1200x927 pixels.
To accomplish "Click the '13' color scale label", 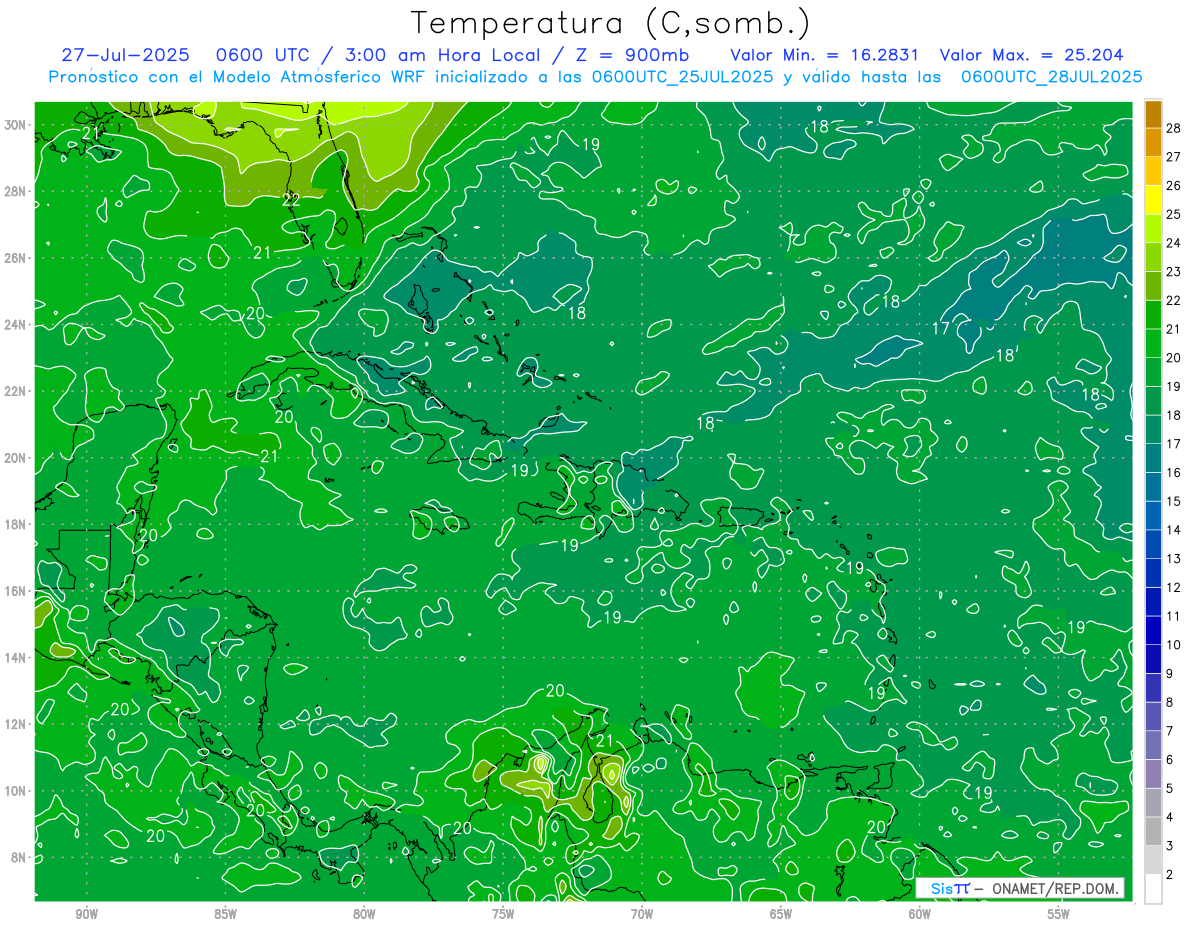I will (x=1174, y=558).
